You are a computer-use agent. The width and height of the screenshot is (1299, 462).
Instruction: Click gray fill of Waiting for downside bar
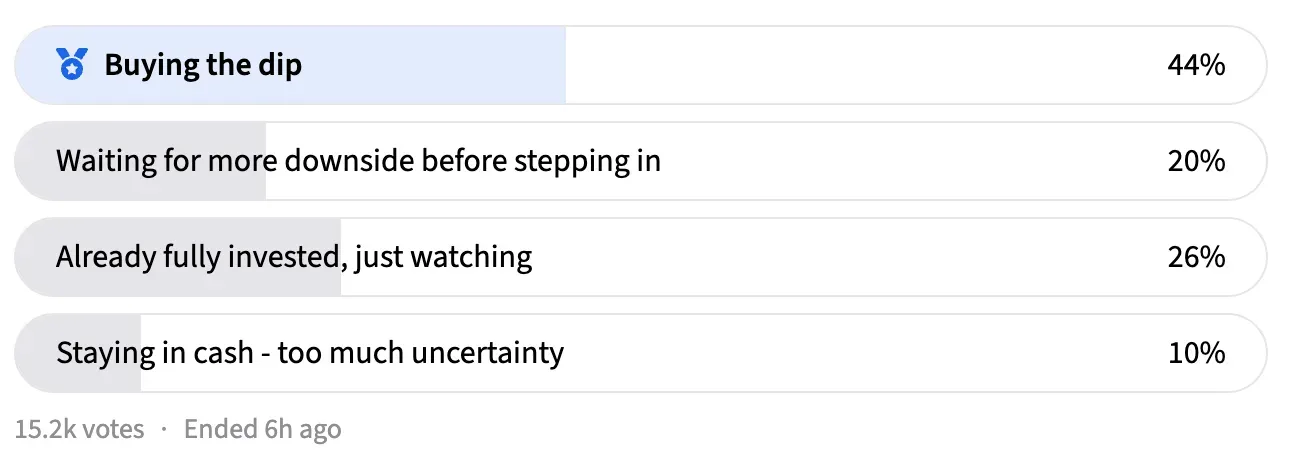140,161
